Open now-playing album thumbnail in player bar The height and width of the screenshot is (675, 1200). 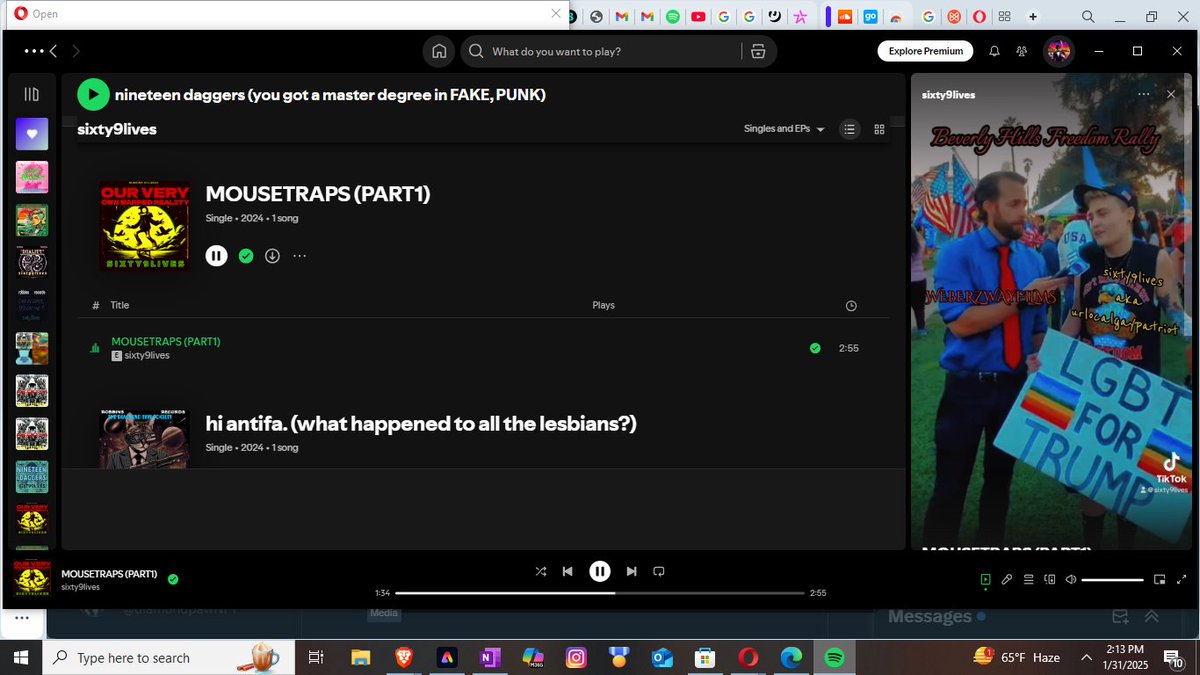[32, 580]
